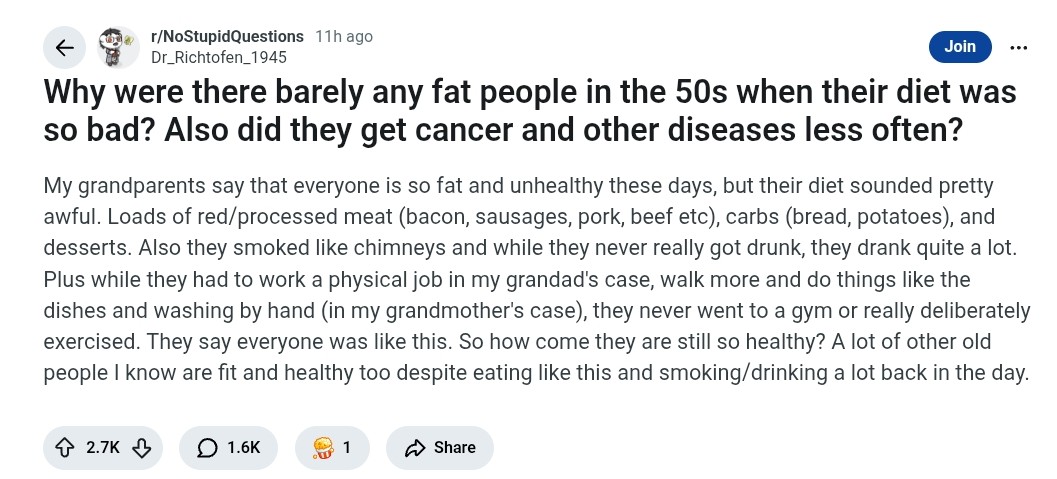Open the 1.6K comments count

243,447
